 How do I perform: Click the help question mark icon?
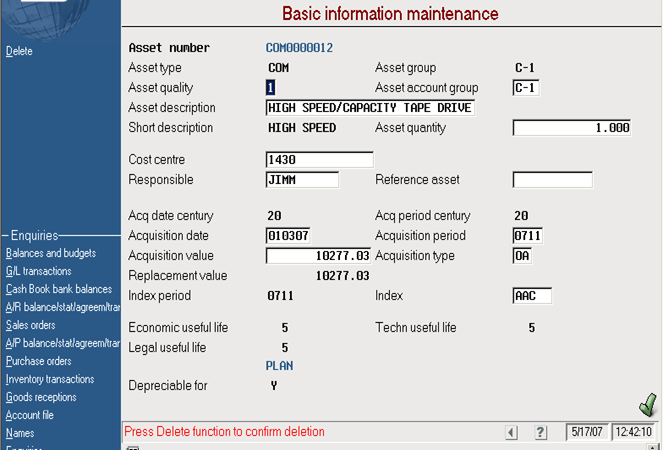point(540,432)
